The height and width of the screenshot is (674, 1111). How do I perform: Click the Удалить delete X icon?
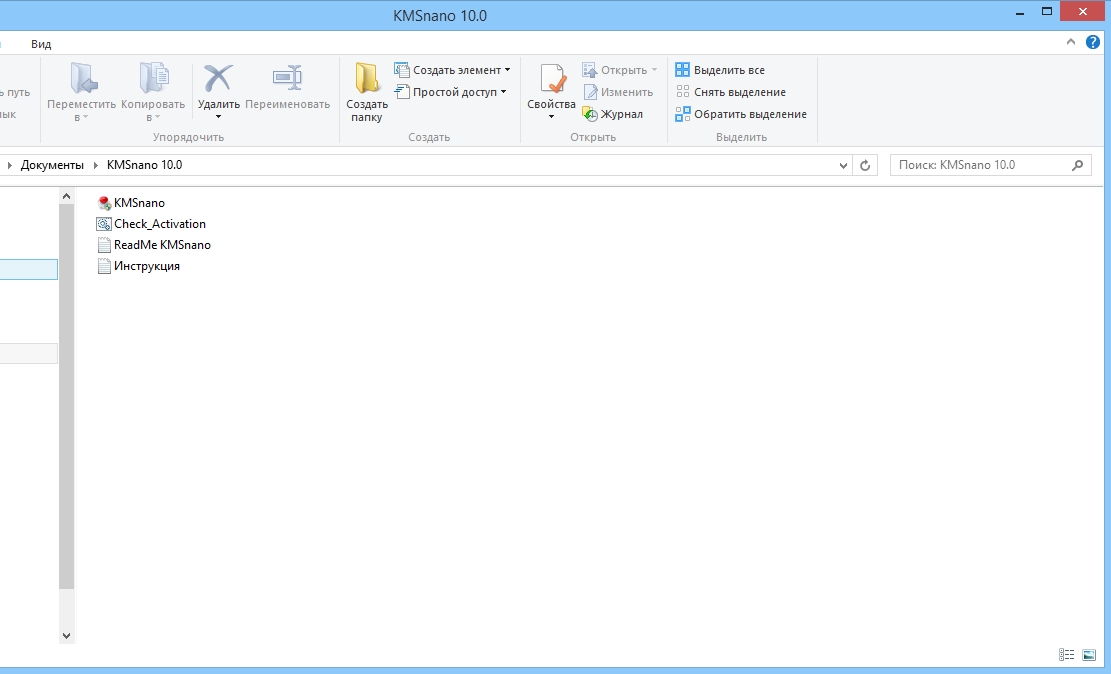[218, 78]
